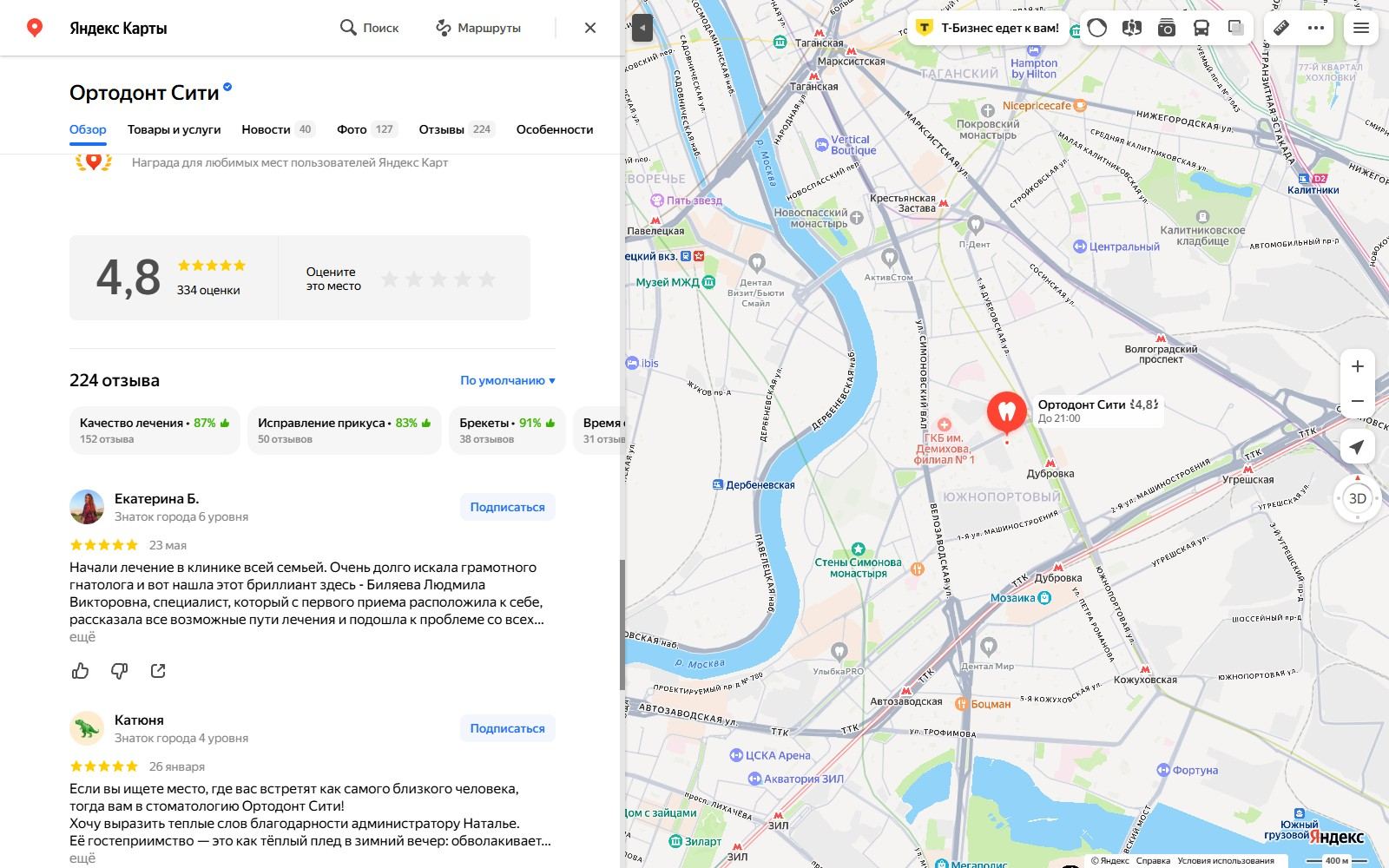Image resolution: width=1389 pixels, height=868 pixels.
Task: Dislike Екатерина's review with thumbs down
Action: (x=120, y=670)
